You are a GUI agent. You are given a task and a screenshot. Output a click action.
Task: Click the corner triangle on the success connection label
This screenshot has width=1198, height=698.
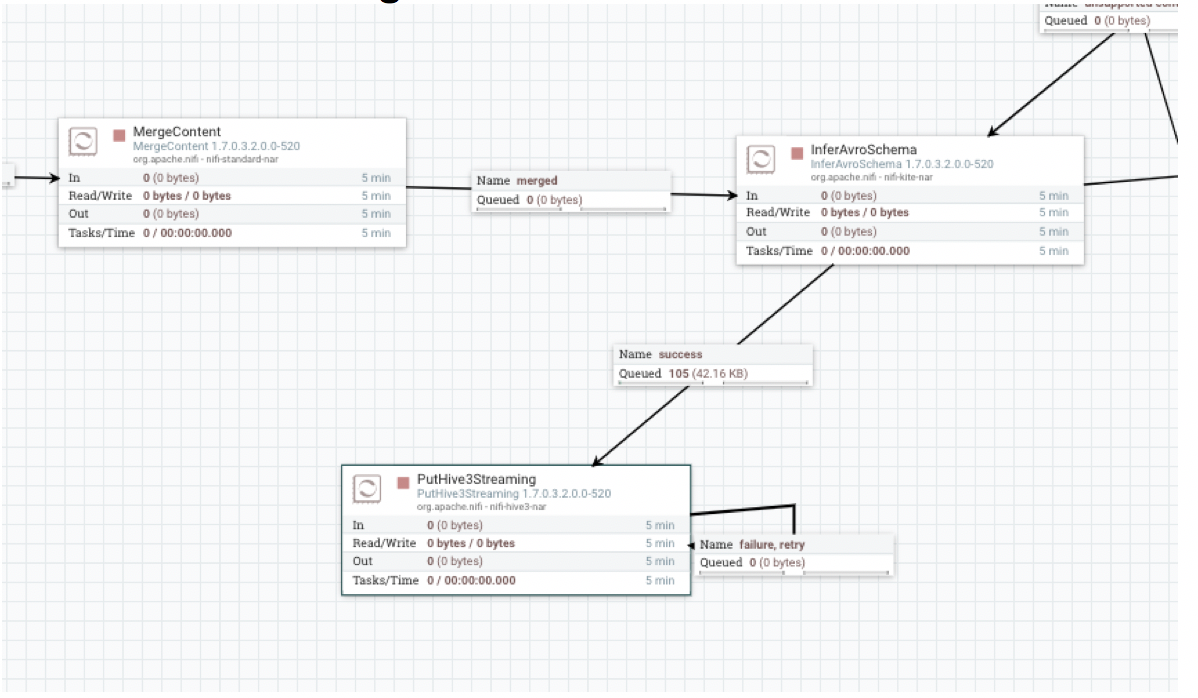(x=806, y=381)
